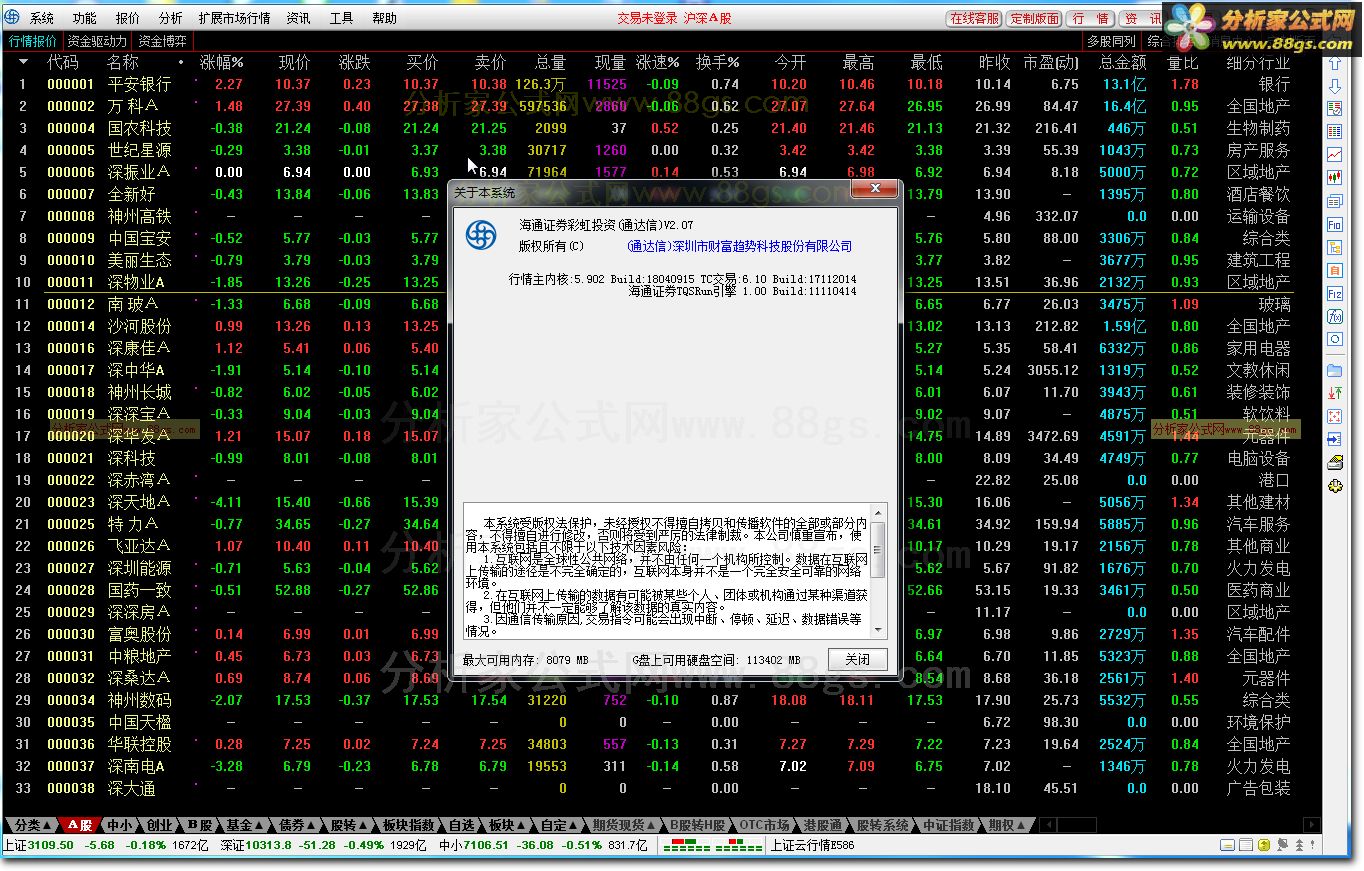This screenshot has height=871, width=1364.
Task: Select the 神州数码 stock row
Action: point(660,700)
